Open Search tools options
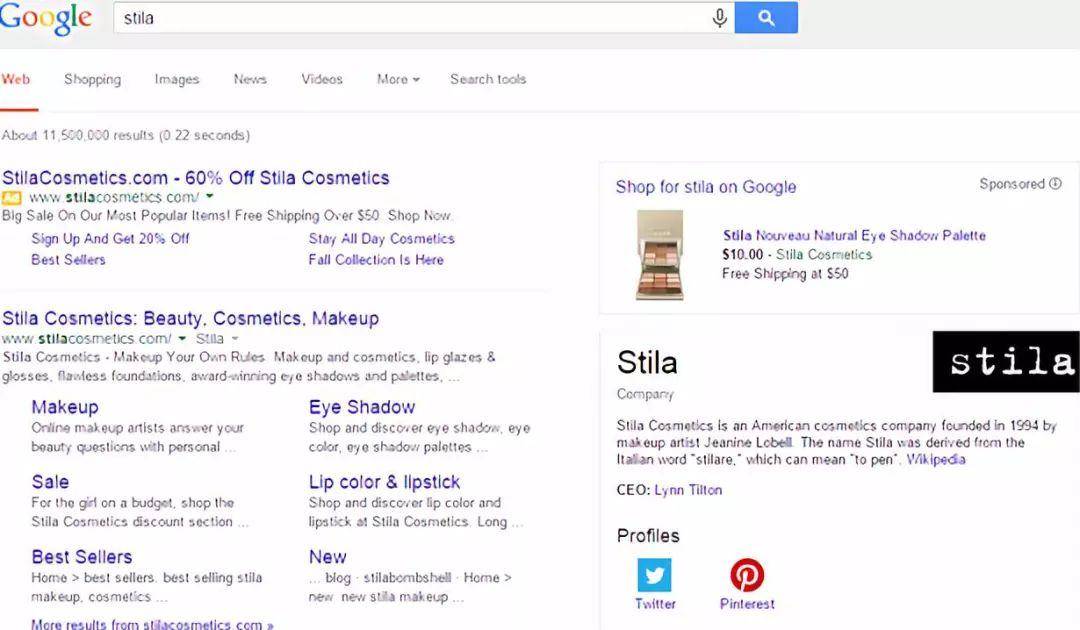The height and width of the screenshot is (630, 1080). coord(488,79)
